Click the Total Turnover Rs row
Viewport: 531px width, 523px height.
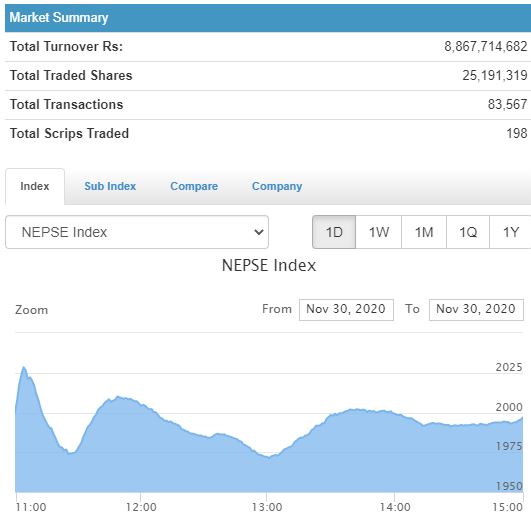268,47
